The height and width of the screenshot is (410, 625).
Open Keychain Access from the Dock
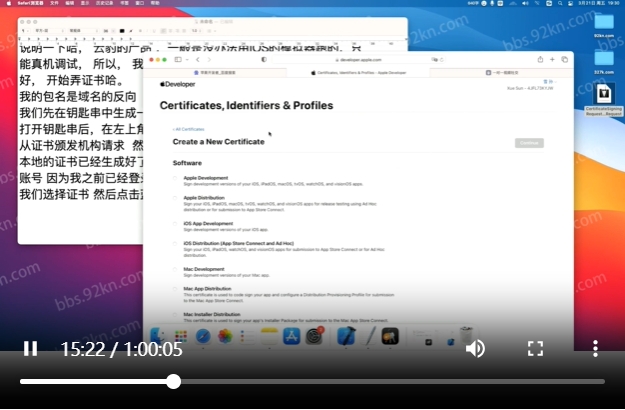point(390,336)
